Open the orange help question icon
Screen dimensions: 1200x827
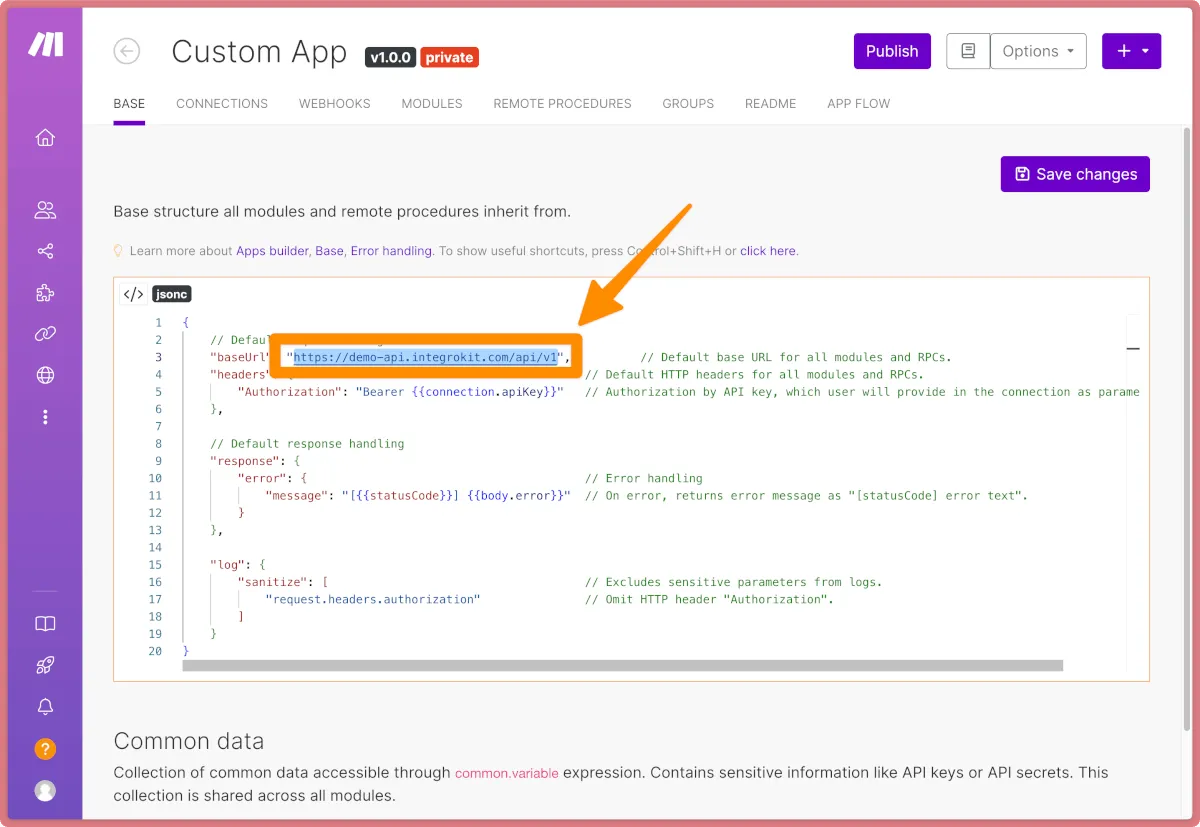coord(45,749)
